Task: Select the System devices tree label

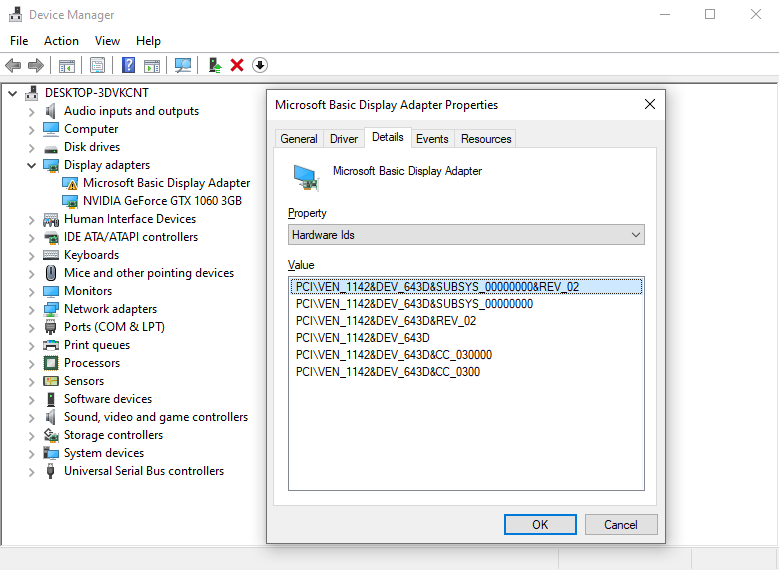Action: [104, 453]
